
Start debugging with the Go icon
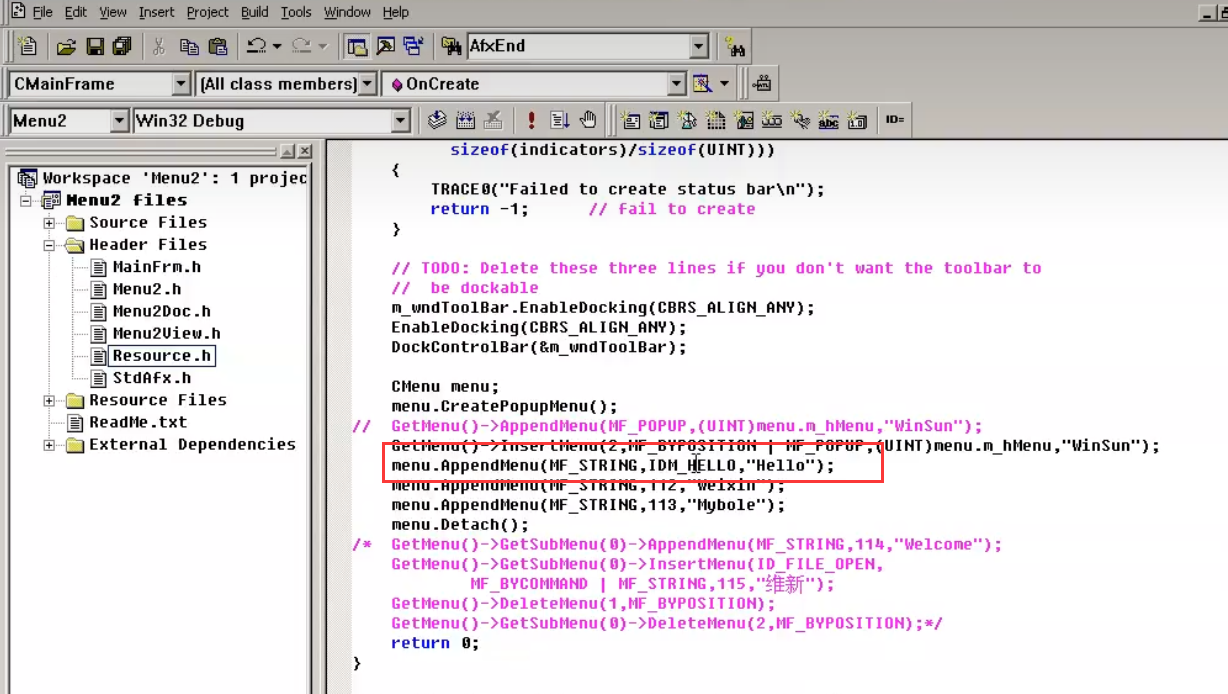[560, 121]
